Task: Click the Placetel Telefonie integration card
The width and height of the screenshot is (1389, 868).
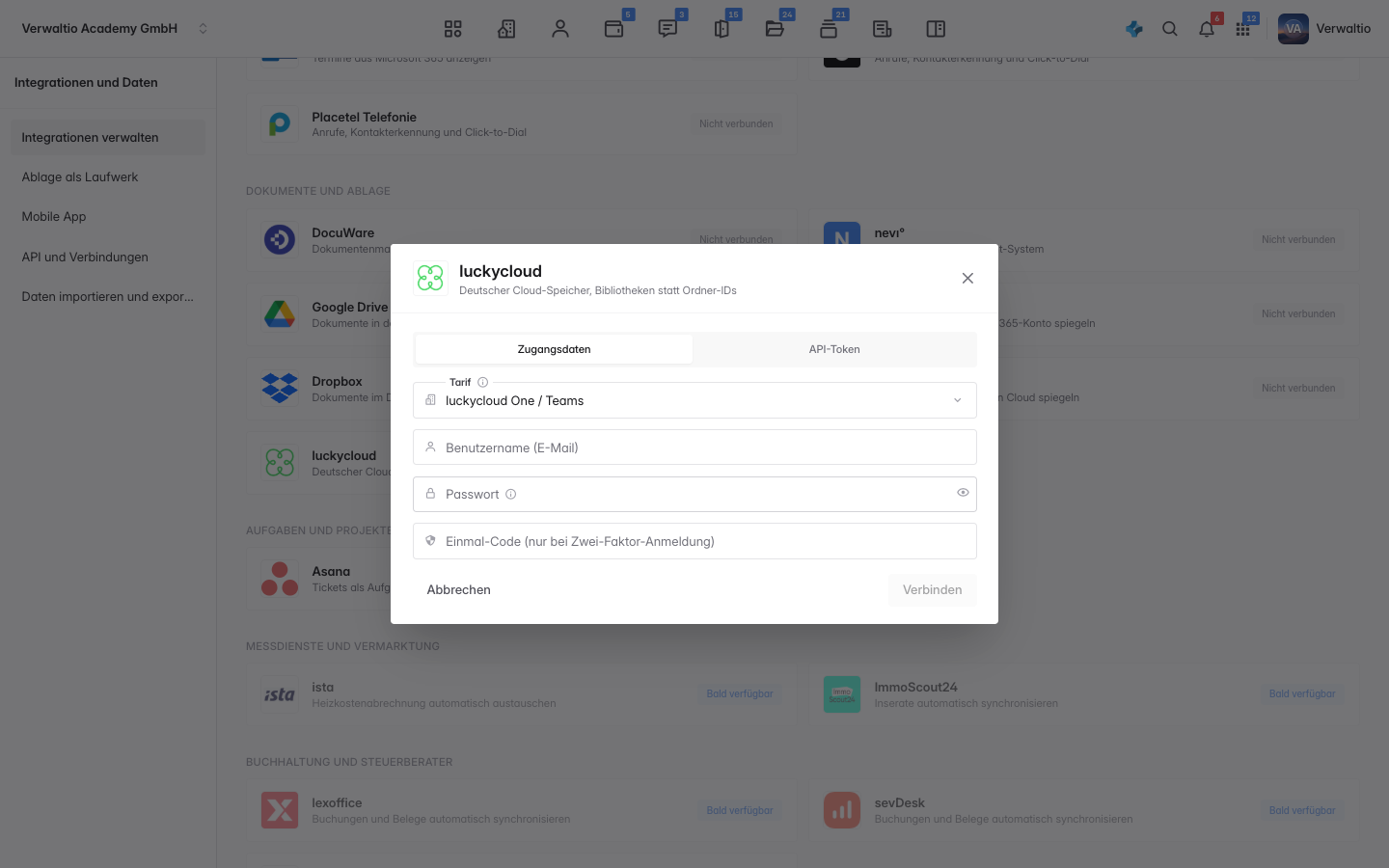Action: (521, 124)
